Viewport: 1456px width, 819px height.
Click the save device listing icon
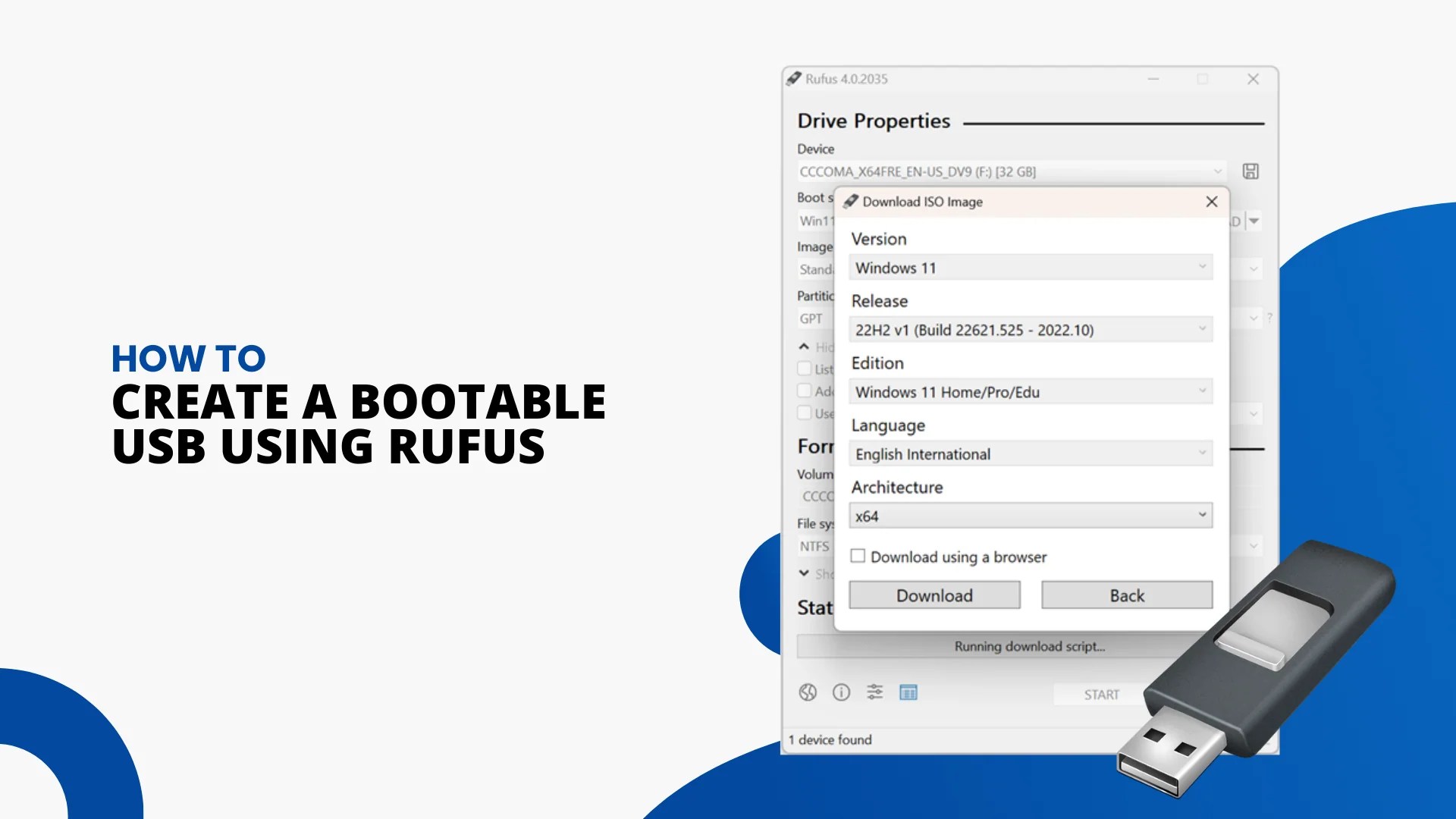[1250, 171]
